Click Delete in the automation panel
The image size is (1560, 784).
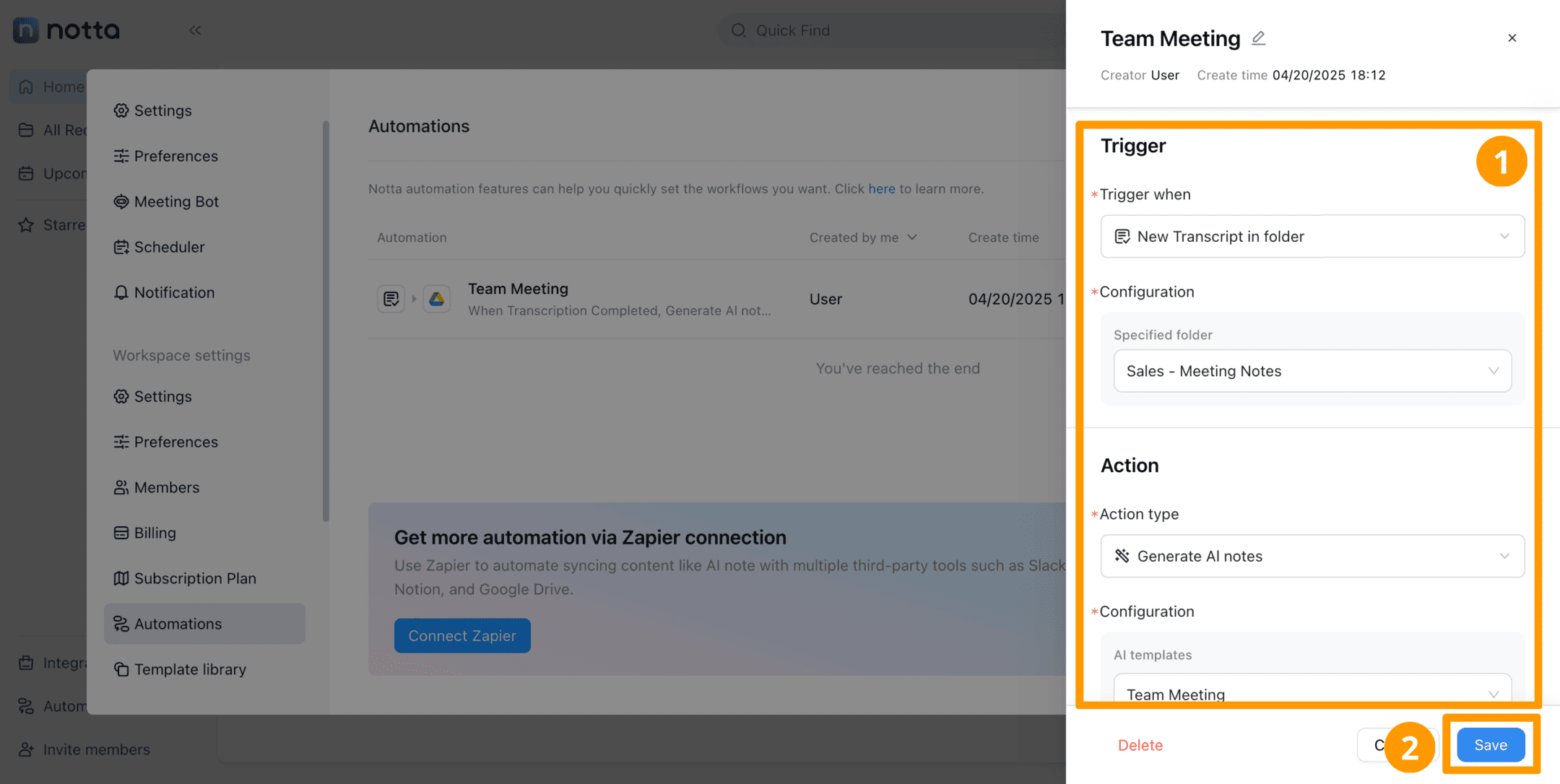point(1140,745)
